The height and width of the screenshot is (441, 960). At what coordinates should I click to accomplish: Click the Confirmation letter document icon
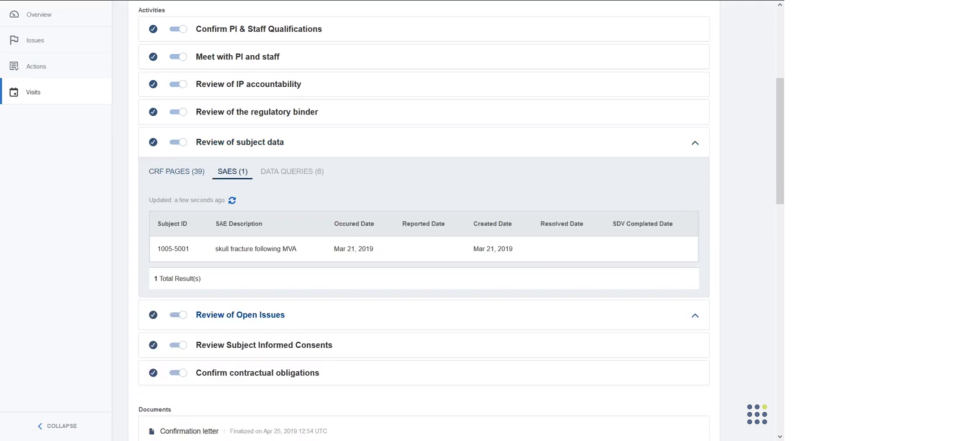point(152,431)
